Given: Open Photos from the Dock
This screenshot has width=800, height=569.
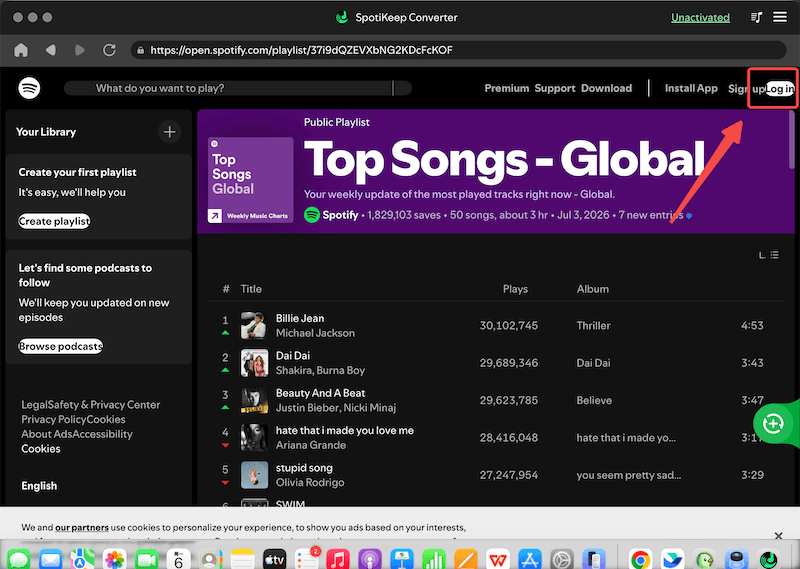Looking at the screenshot, I should (x=114, y=560).
